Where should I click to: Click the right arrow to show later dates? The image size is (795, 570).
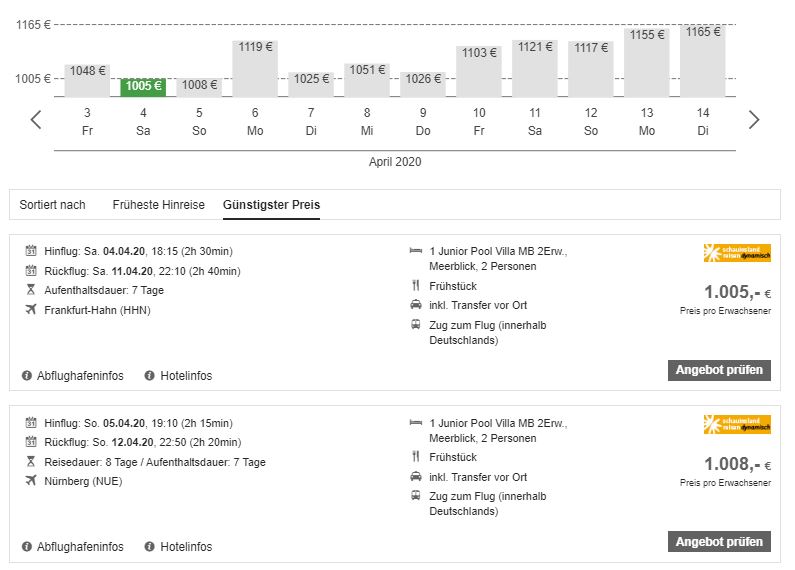754,120
